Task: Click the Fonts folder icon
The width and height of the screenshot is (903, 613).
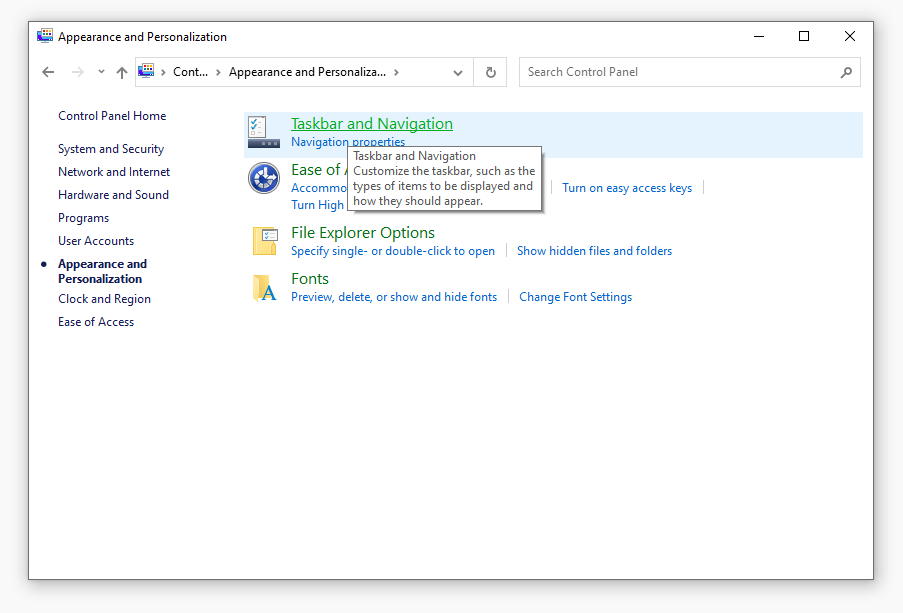Action: [265, 288]
